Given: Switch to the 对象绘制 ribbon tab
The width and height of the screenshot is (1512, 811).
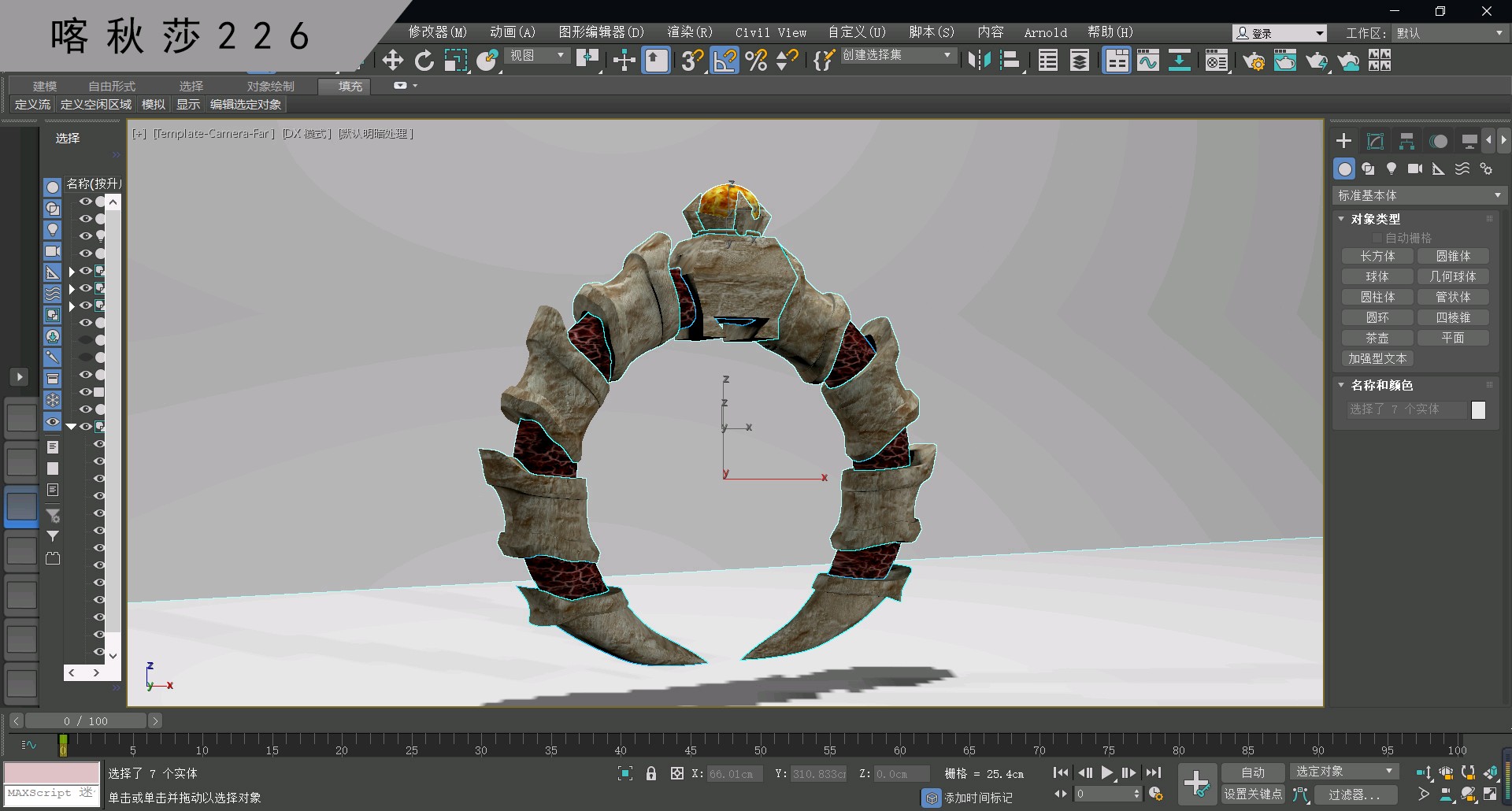Looking at the screenshot, I should pos(270,86).
